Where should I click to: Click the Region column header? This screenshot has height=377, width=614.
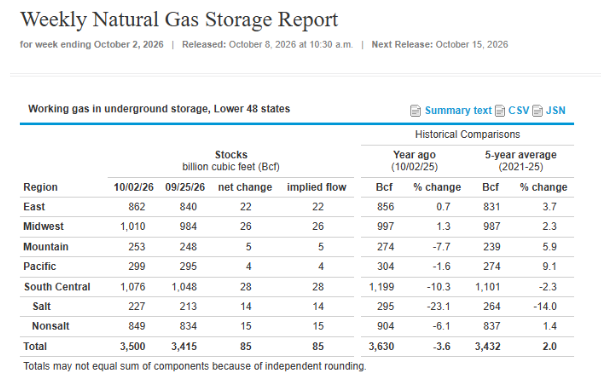point(40,187)
